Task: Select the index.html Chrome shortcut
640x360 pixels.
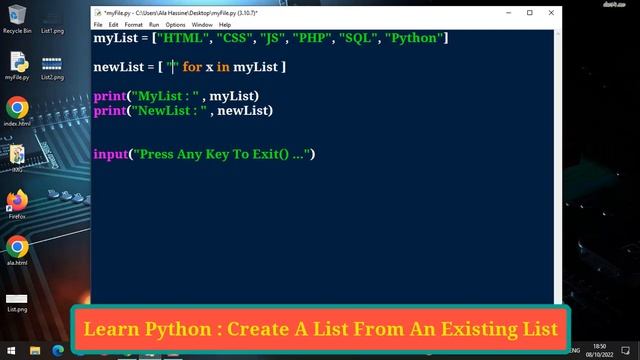Action: (17, 111)
